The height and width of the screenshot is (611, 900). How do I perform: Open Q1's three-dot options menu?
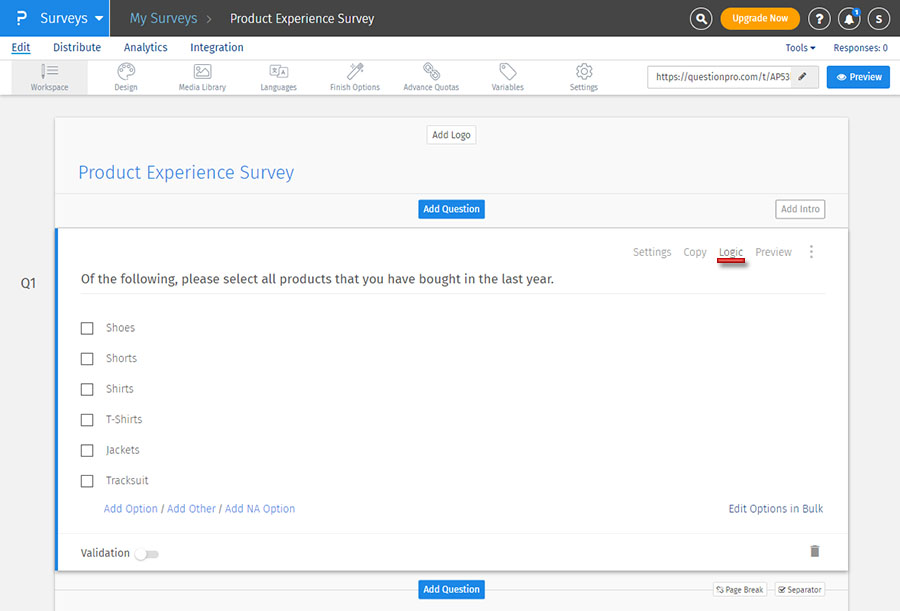tap(811, 252)
